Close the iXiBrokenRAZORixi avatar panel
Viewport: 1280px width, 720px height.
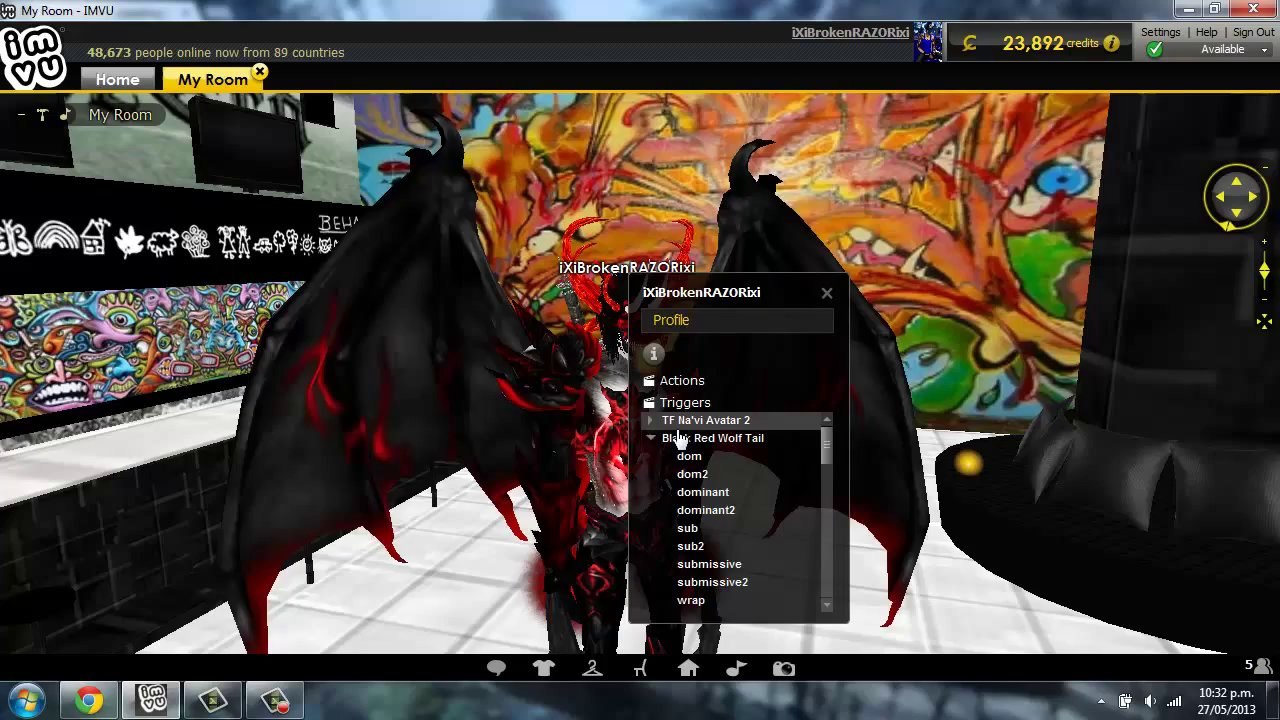coord(827,293)
